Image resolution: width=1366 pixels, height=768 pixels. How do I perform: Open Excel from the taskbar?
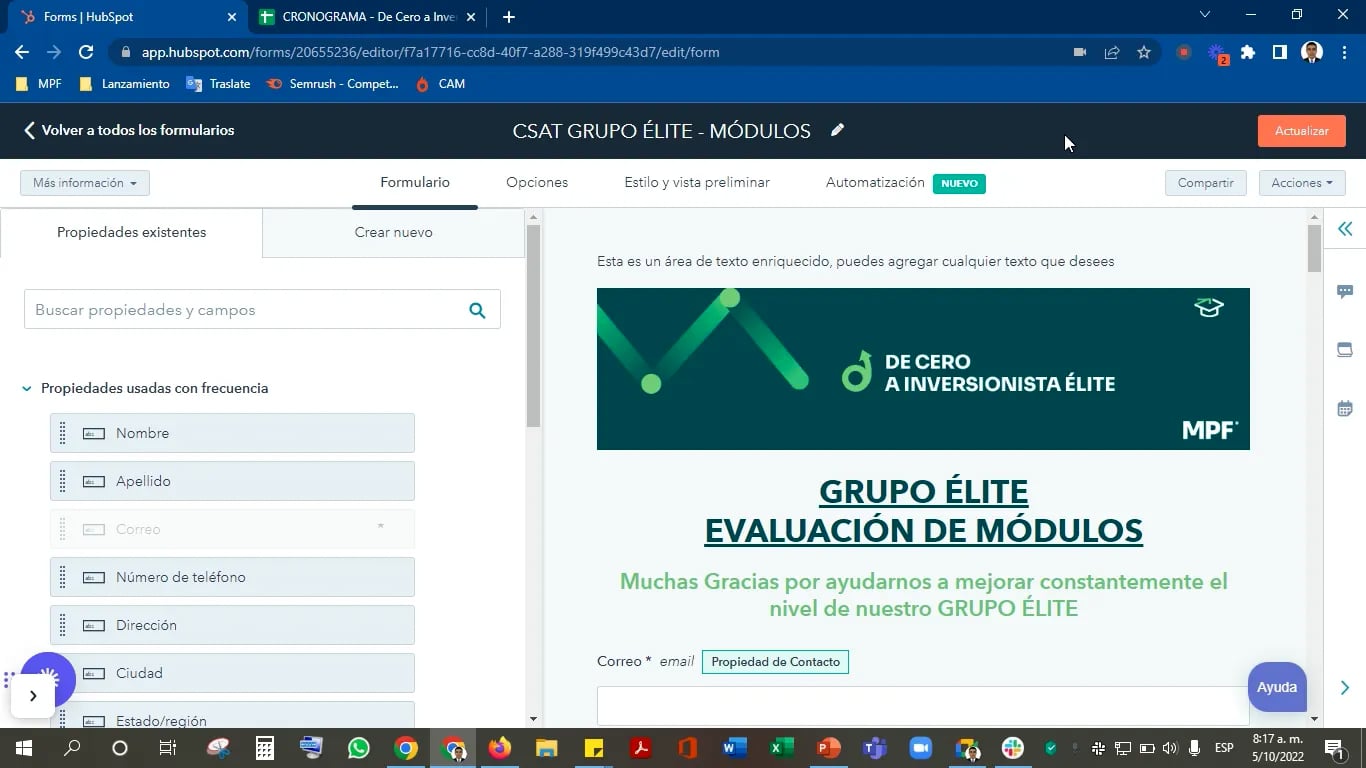click(781, 748)
